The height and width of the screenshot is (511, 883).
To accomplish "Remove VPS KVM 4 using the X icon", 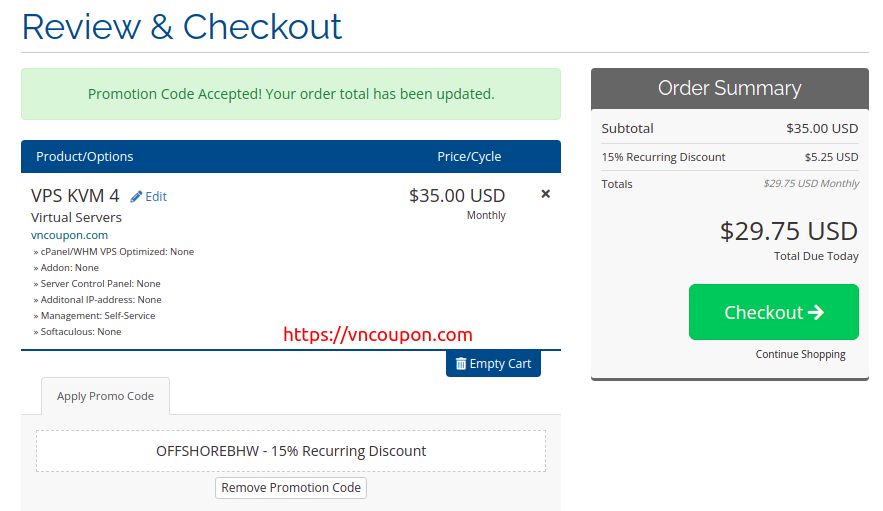I will click(x=545, y=194).
